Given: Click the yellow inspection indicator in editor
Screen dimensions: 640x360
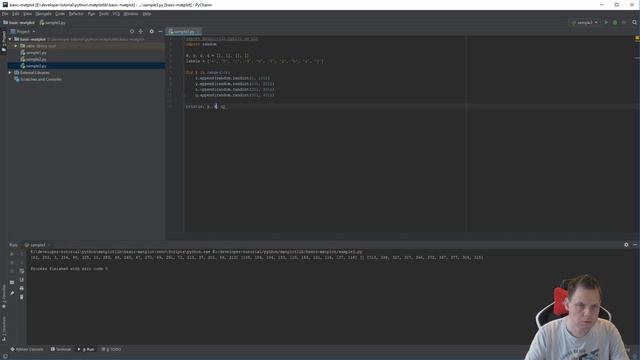Looking at the screenshot, I should pyautogui.click(x=637, y=38).
